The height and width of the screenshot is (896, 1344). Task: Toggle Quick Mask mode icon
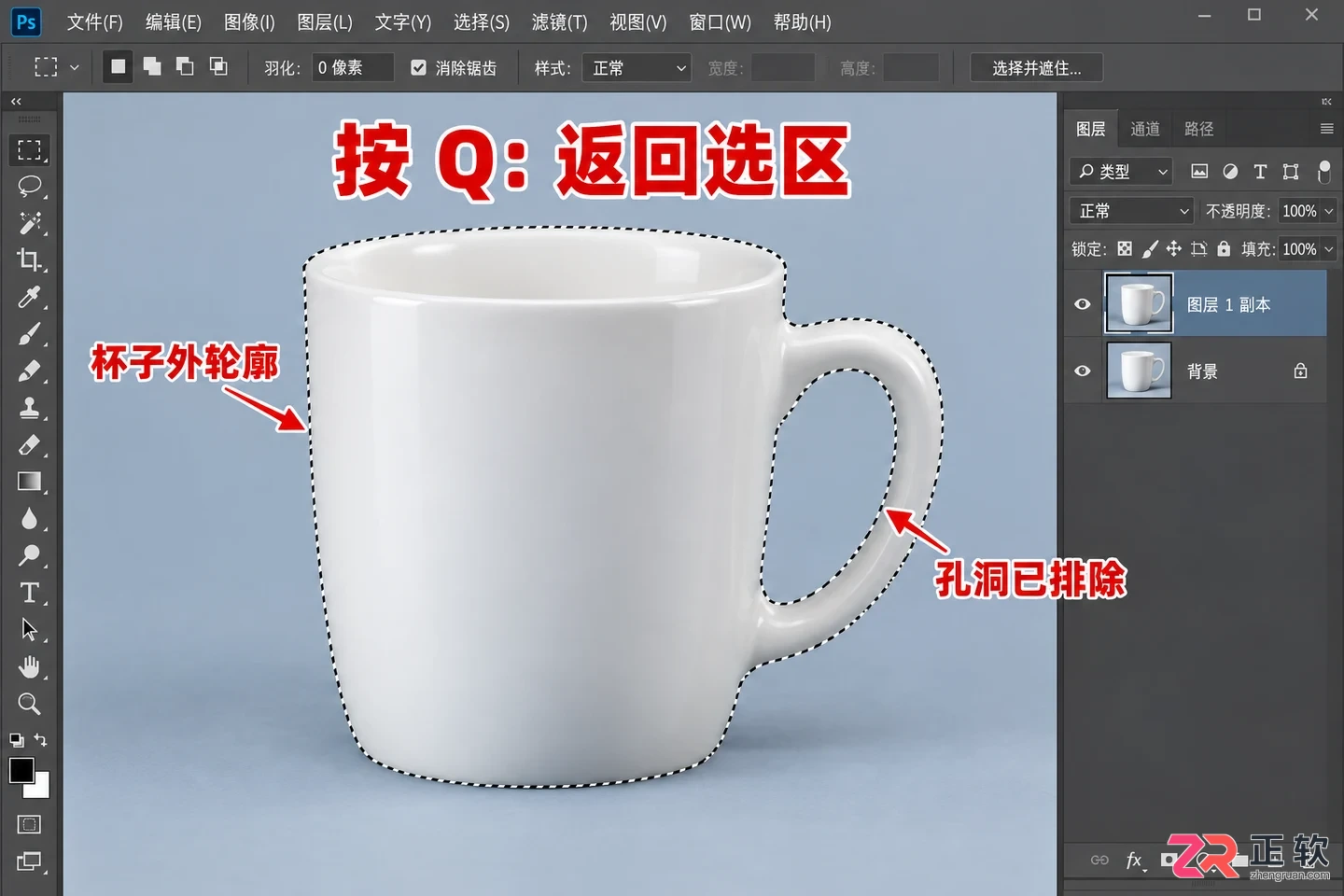(x=29, y=824)
